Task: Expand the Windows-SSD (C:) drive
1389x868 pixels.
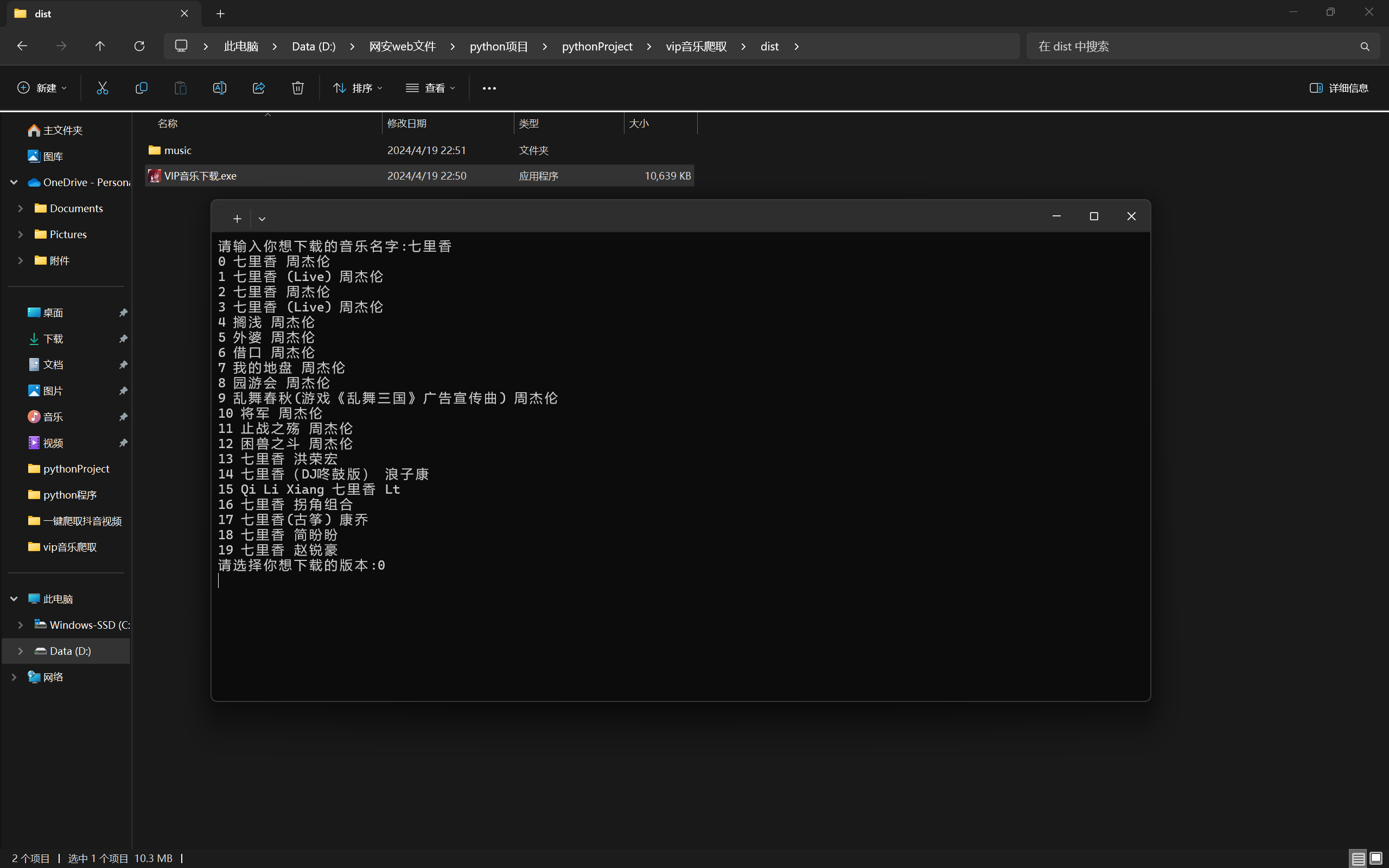Action: pos(20,624)
